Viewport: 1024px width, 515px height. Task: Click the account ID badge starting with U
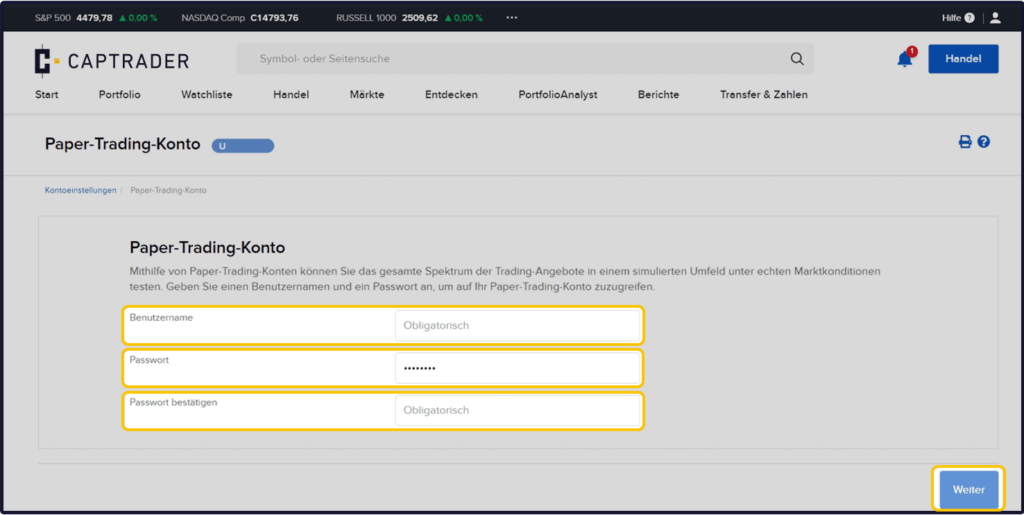tap(243, 146)
